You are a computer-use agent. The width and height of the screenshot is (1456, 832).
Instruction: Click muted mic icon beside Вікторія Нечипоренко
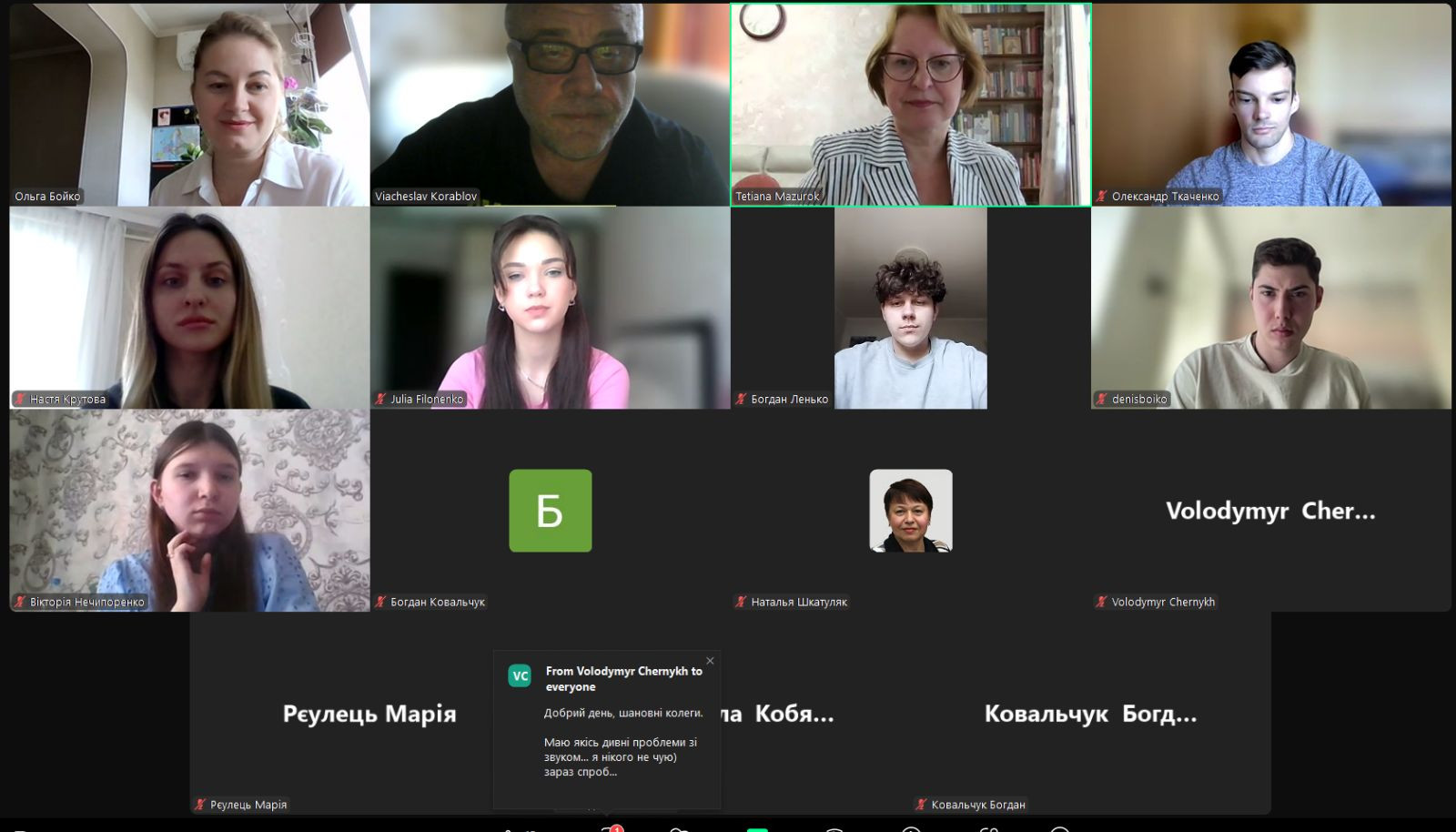[20, 602]
